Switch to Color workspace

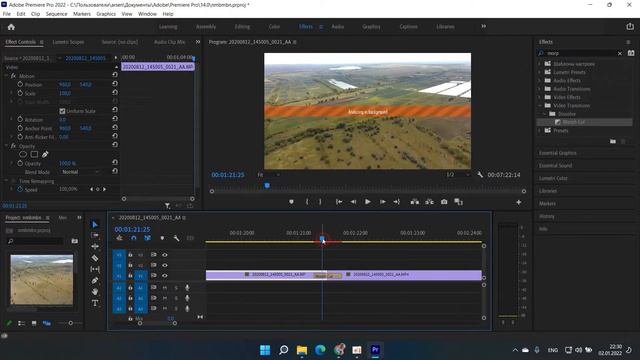coord(274,27)
